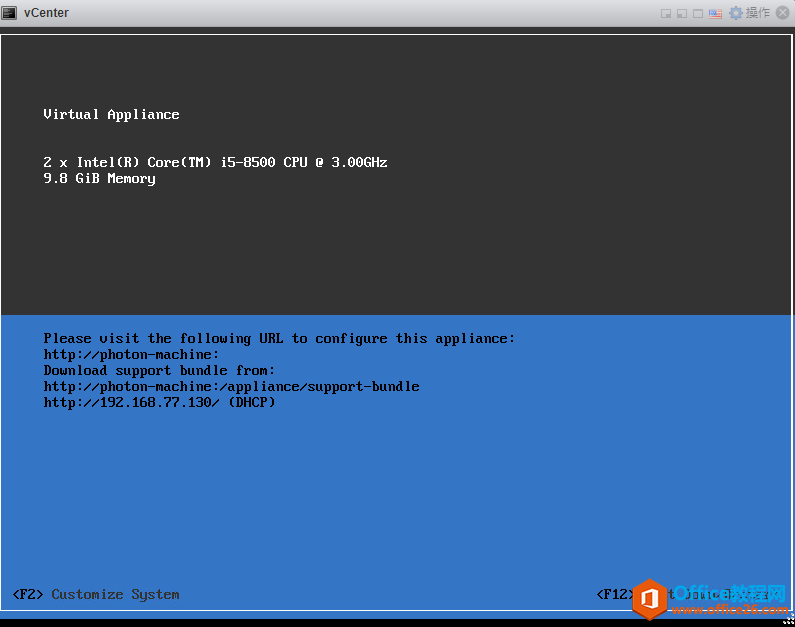Click 'Download support bundle from:' text
Screen dimensions: 795x627
159,371
